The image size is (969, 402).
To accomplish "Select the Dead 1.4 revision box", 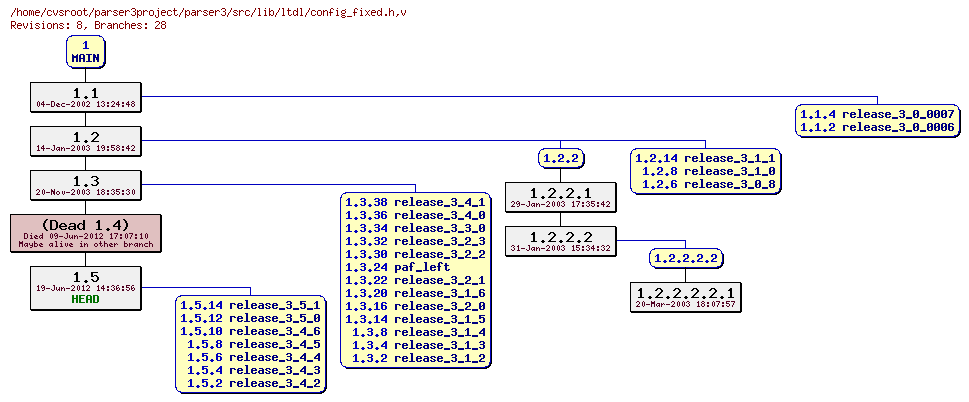I will point(86,233).
